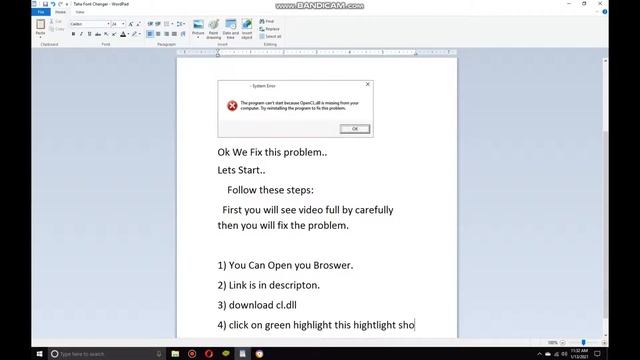The image size is (640, 360).
Task: Open the Opera browser taskbar icon
Action: click(209, 354)
